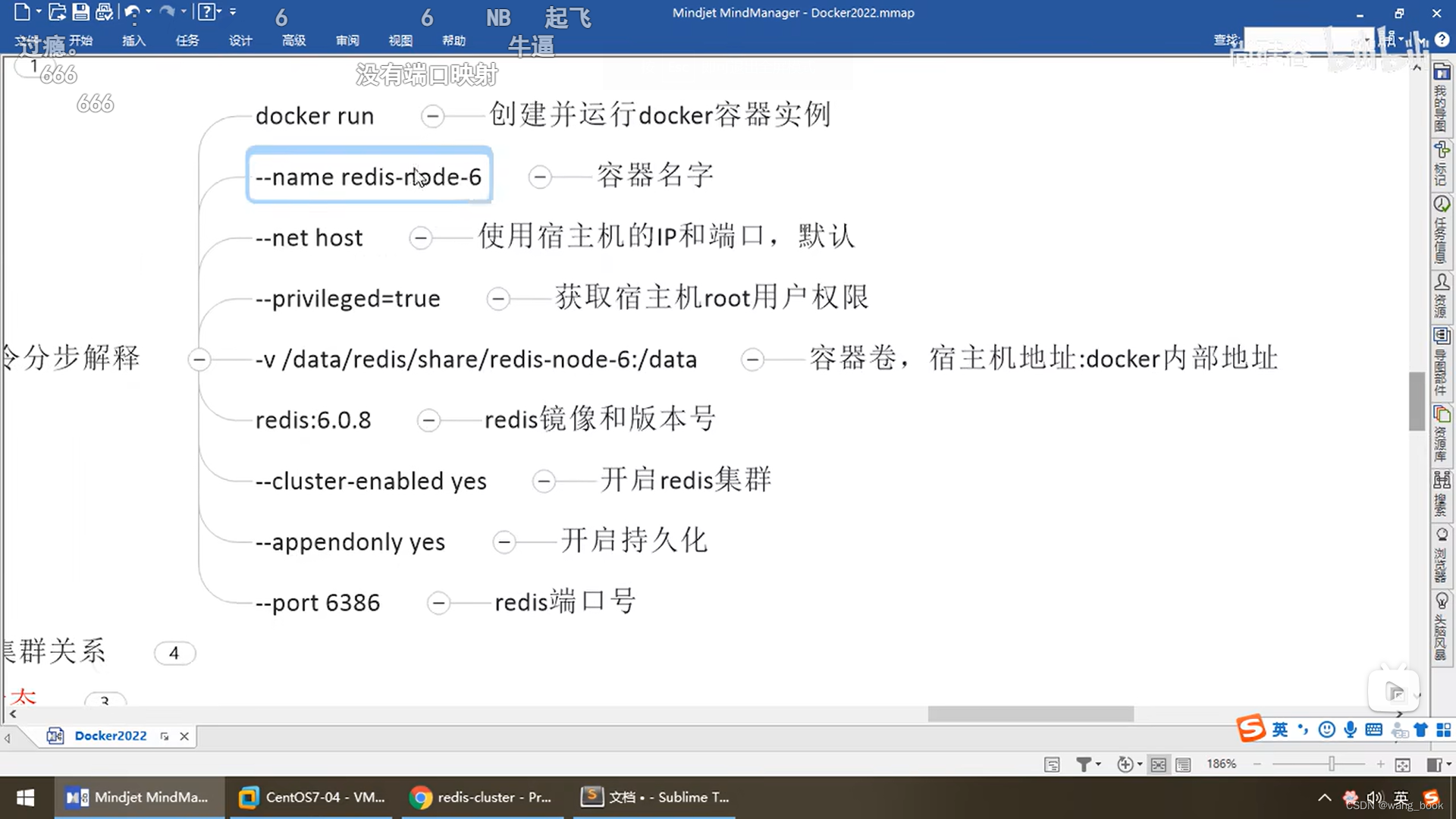Open the New document dropdown arrow
Viewport: 1456px width, 819px height.
38,12
